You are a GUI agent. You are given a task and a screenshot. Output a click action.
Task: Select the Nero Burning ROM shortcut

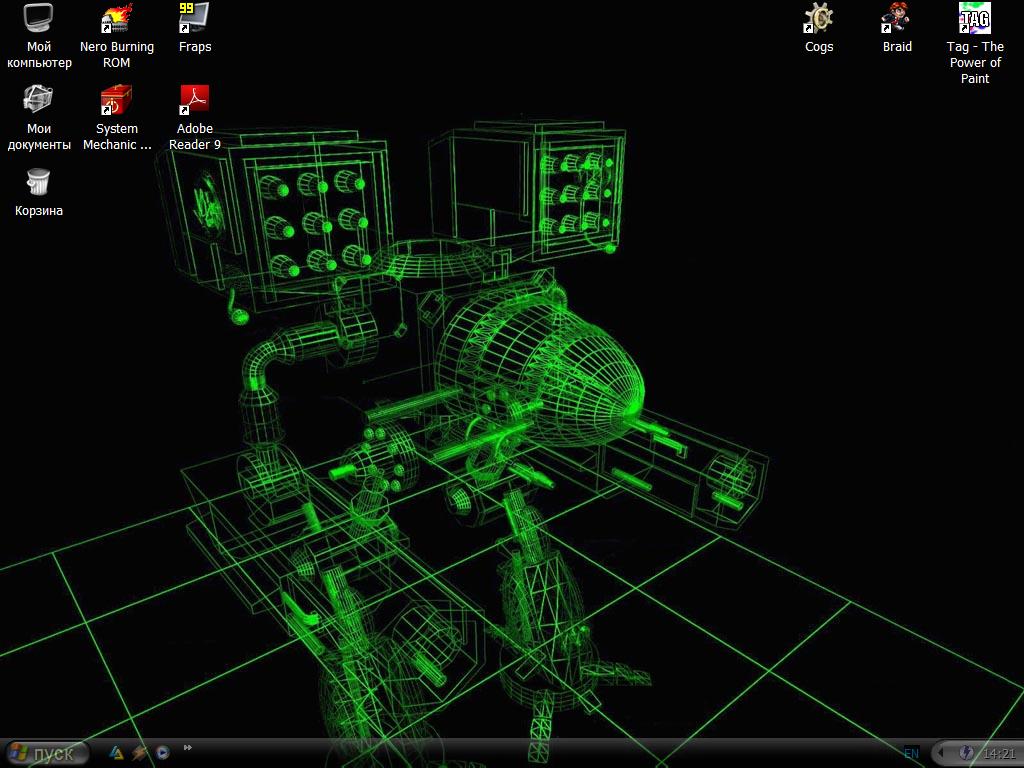point(117,19)
